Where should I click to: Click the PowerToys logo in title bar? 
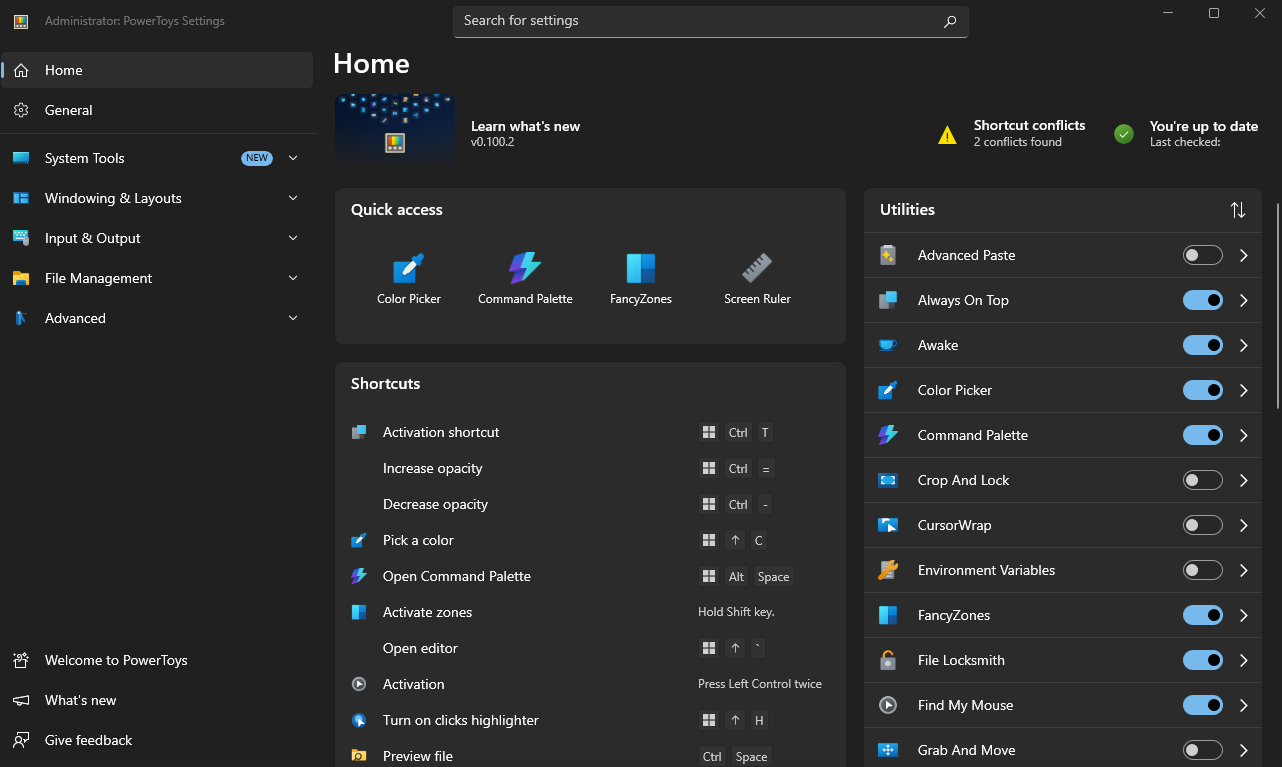coord(20,21)
